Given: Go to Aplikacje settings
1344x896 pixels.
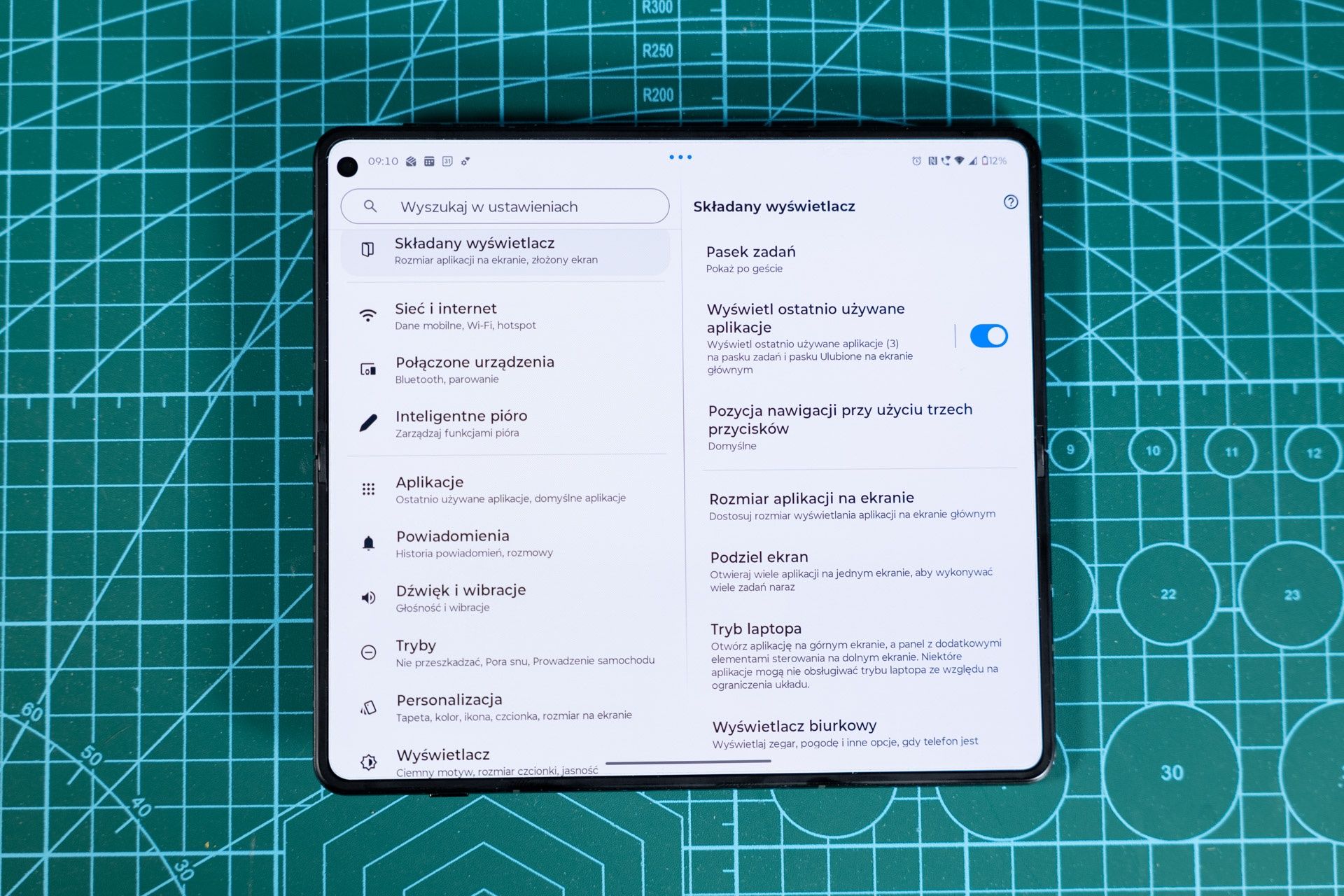Looking at the screenshot, I should 505,489.
